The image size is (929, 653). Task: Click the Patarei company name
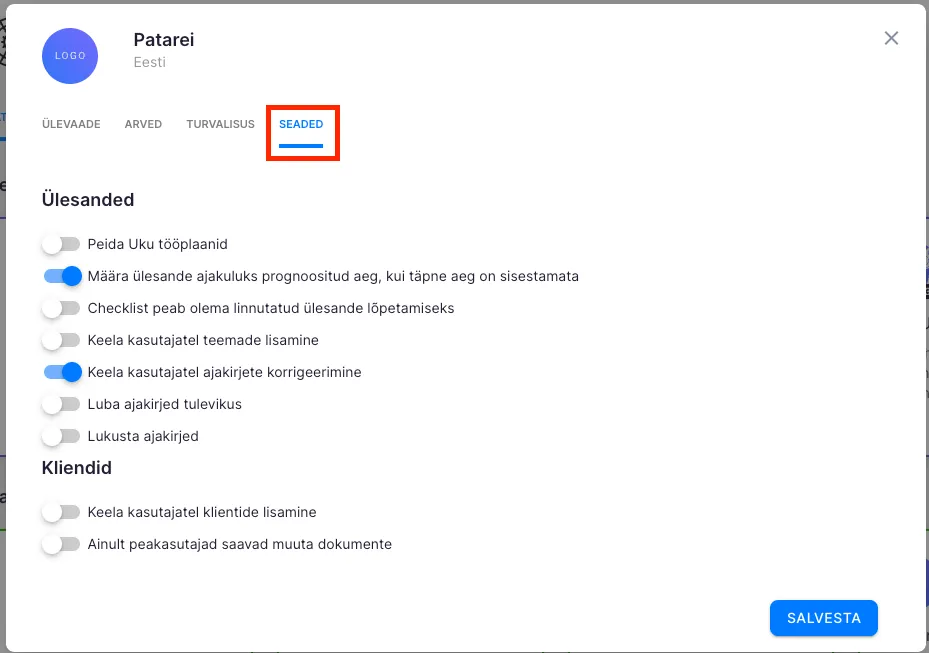(164, 40)
